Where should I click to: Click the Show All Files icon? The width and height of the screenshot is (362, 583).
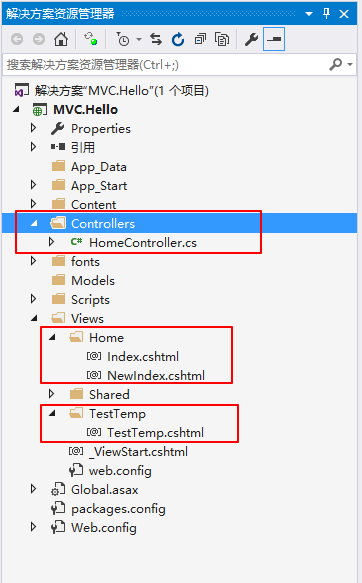(222, 39)
